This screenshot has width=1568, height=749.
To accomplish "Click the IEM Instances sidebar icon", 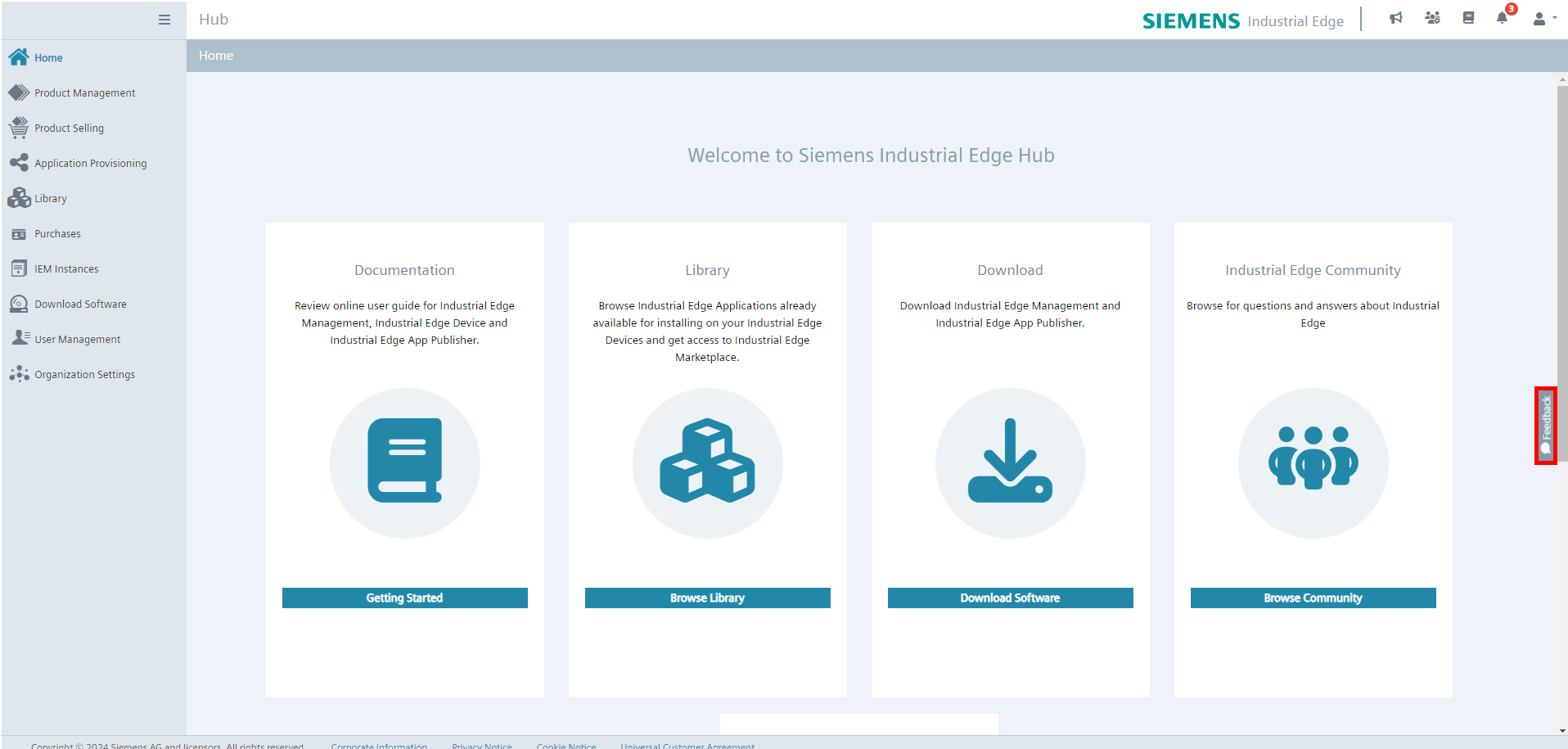I will coord(19,268).
